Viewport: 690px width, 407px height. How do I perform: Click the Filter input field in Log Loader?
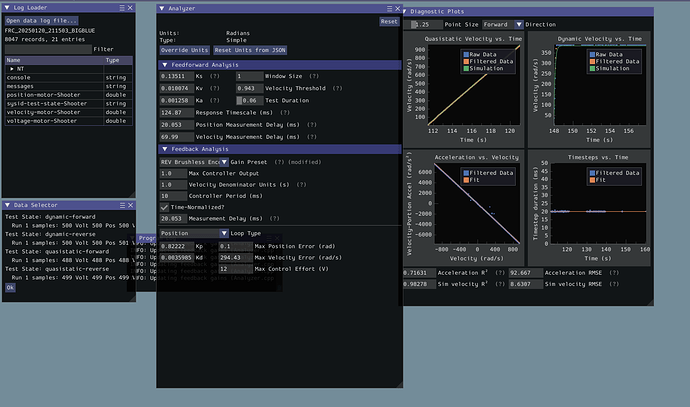tap(48, 49)
